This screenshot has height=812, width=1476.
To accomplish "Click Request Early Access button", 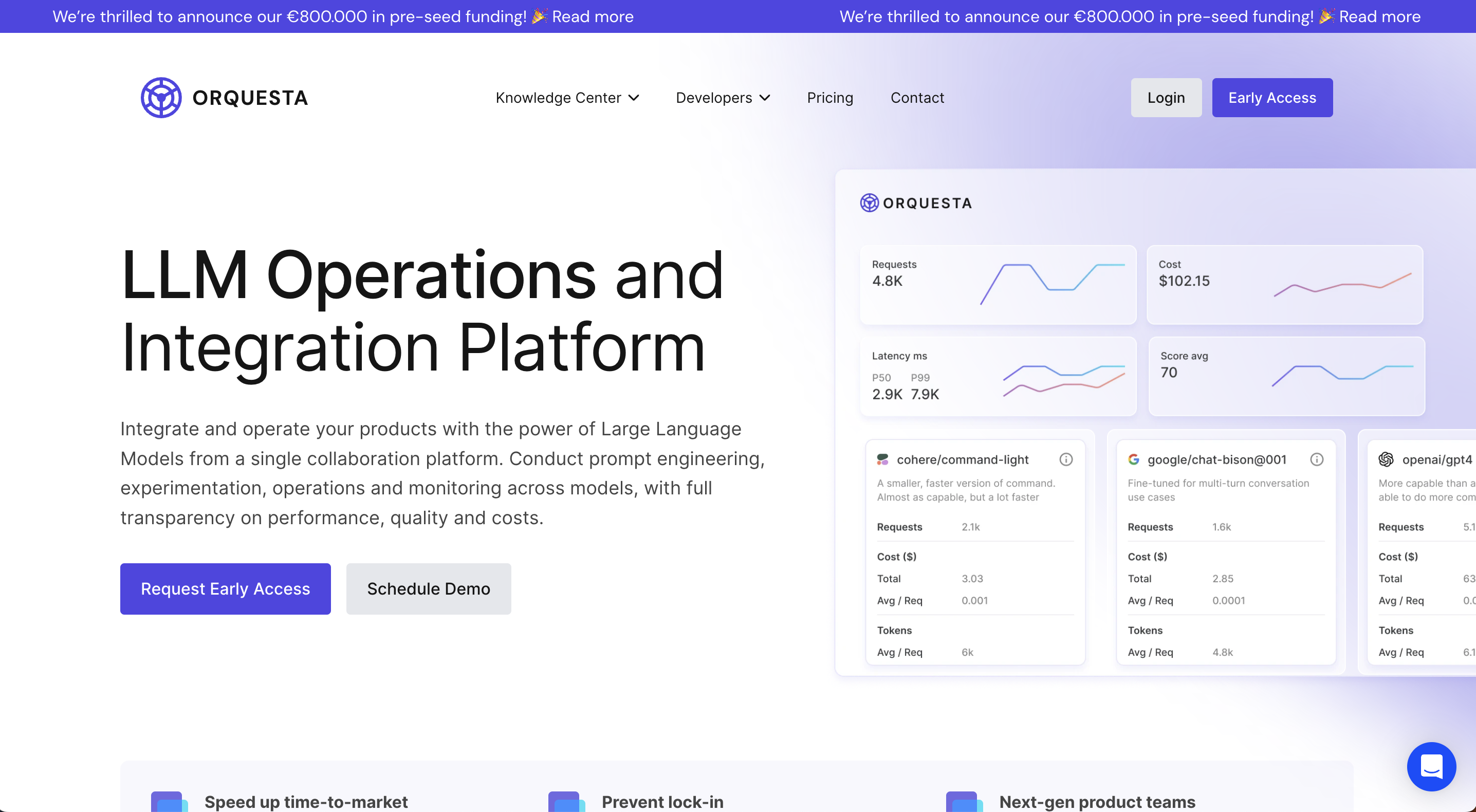I will [225, 588].
